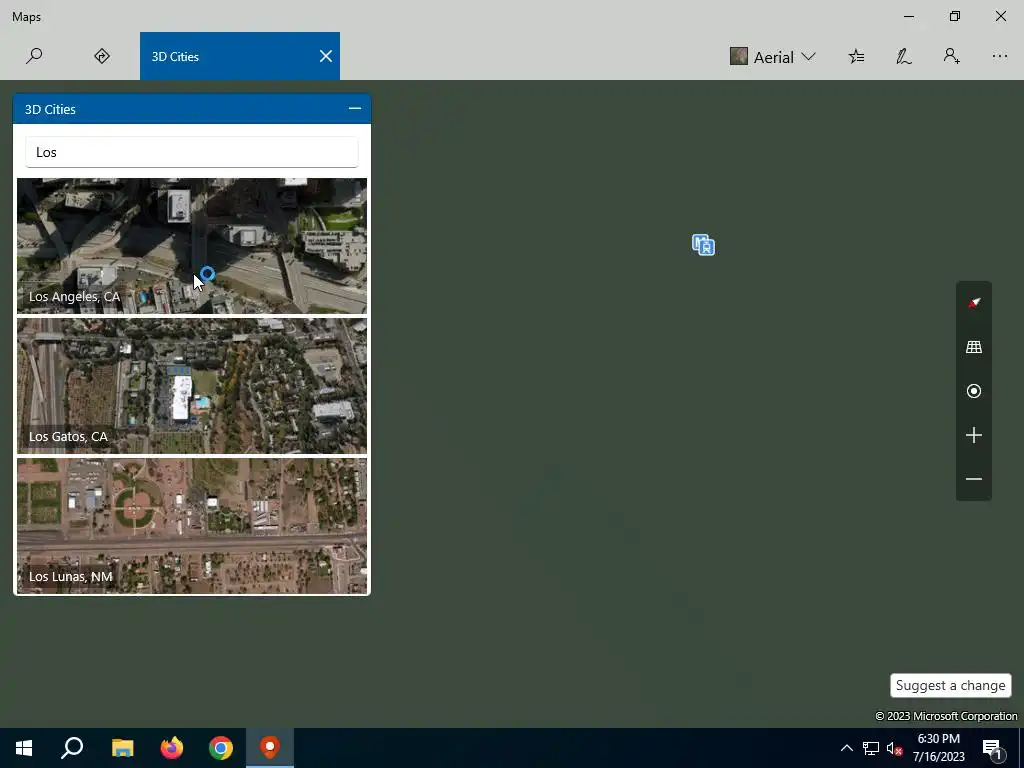Open the Windows Ink toolbar pen icon
This screenshot has width=1024, height=768.
pos(903,57)
